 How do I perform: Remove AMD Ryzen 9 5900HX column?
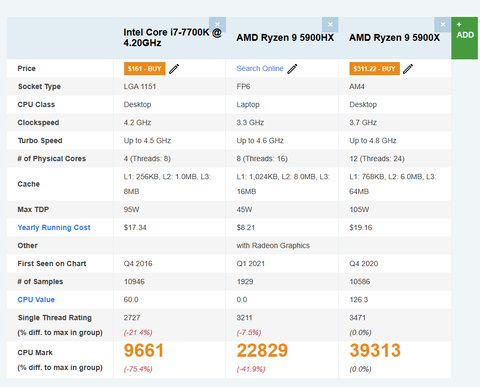coord(330,24)
